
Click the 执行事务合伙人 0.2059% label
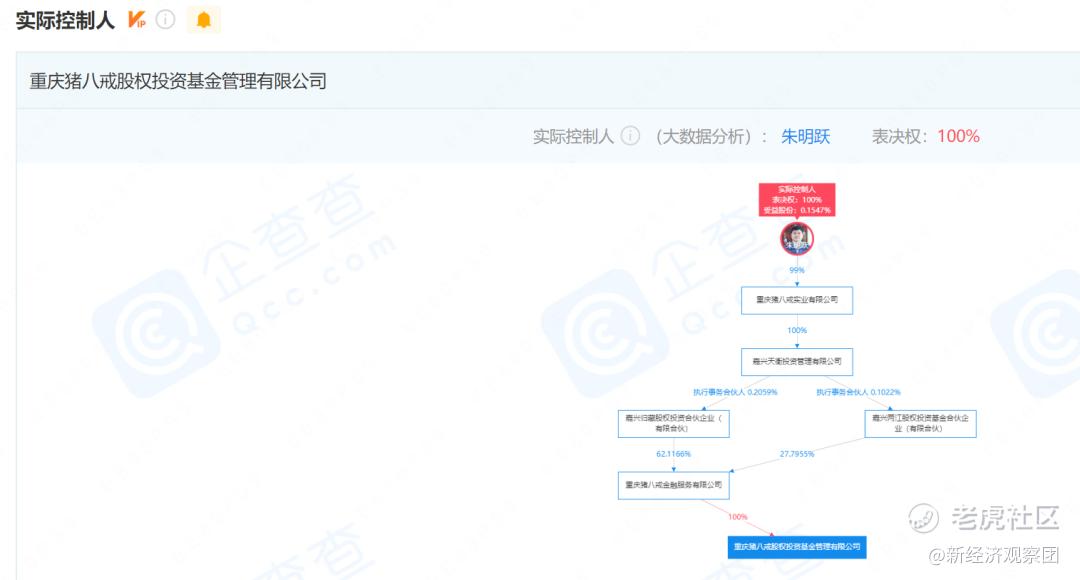tap(735, 392)
